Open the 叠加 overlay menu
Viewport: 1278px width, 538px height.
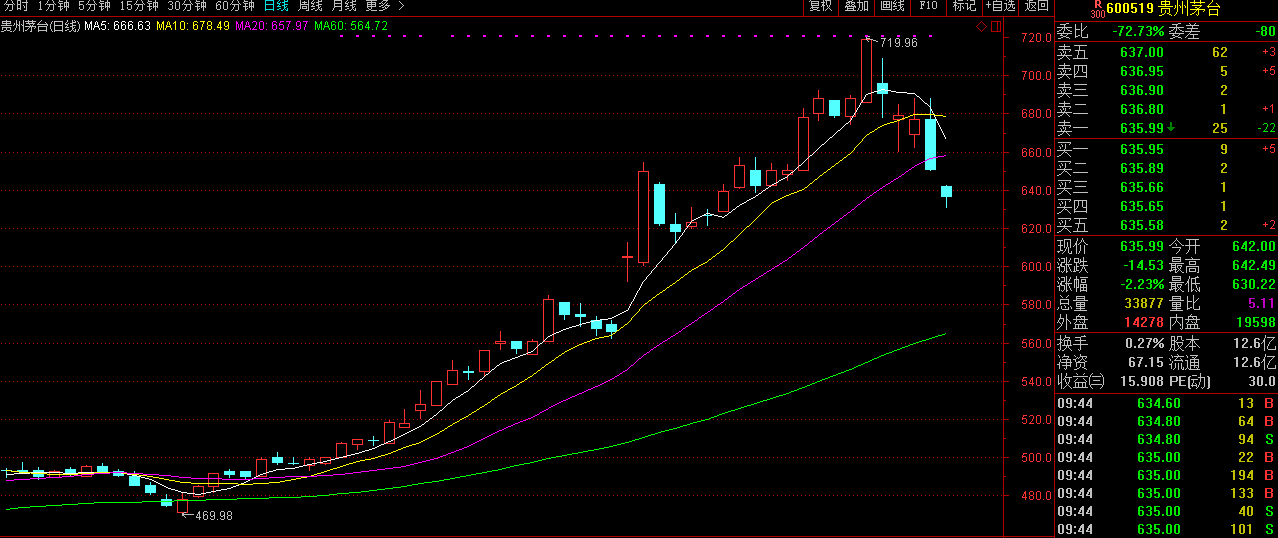[856, 6]
